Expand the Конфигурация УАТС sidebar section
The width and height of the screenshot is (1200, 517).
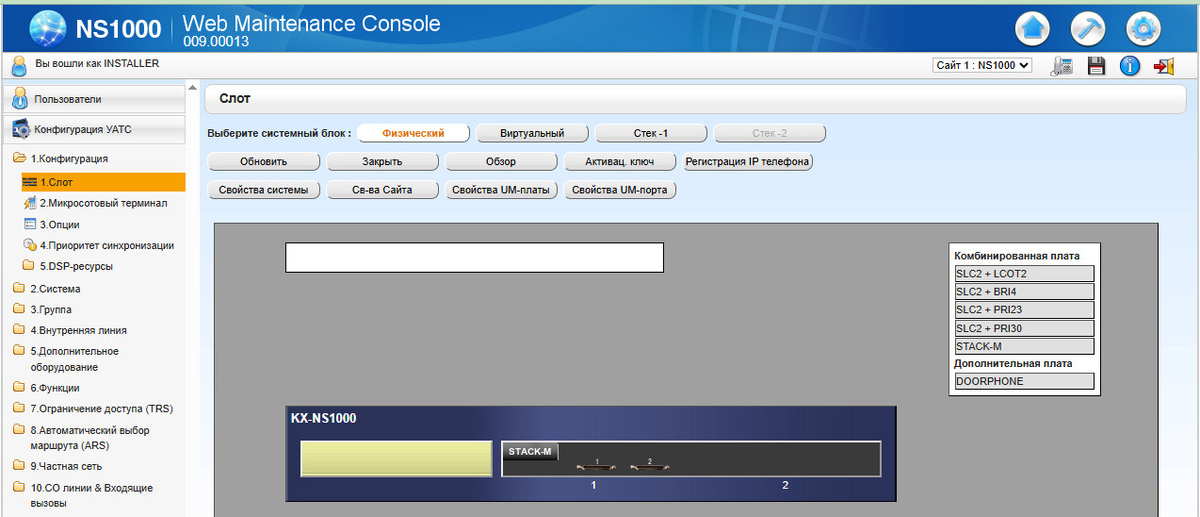coord(94,129)
